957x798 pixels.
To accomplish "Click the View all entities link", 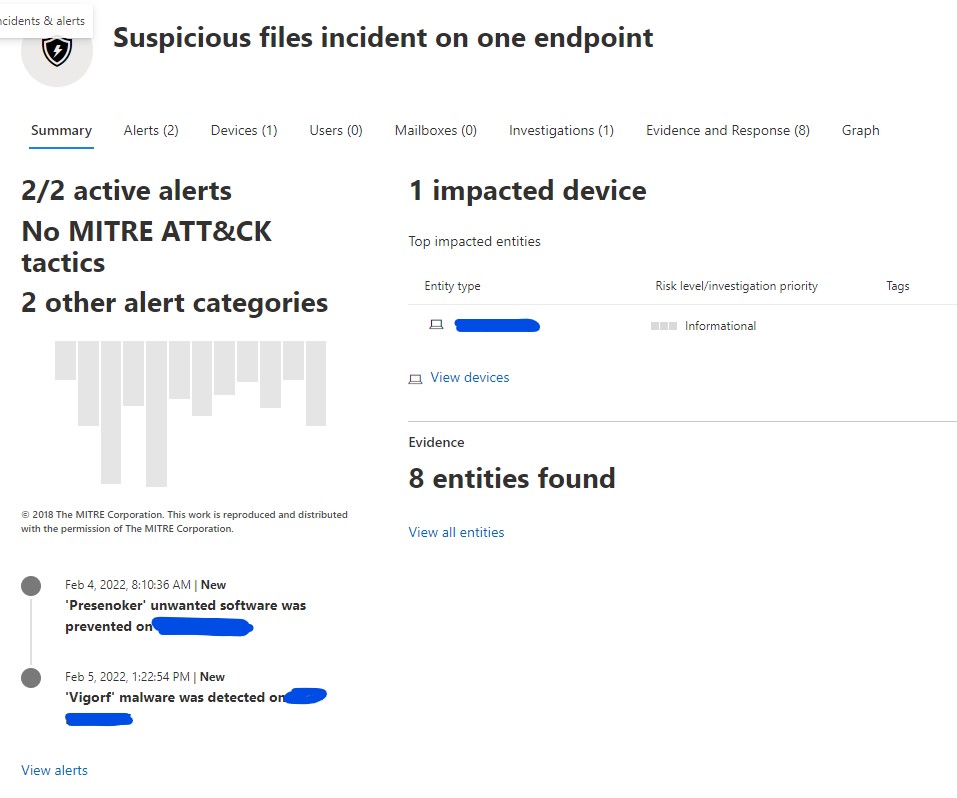I will [x=456, y=532].
